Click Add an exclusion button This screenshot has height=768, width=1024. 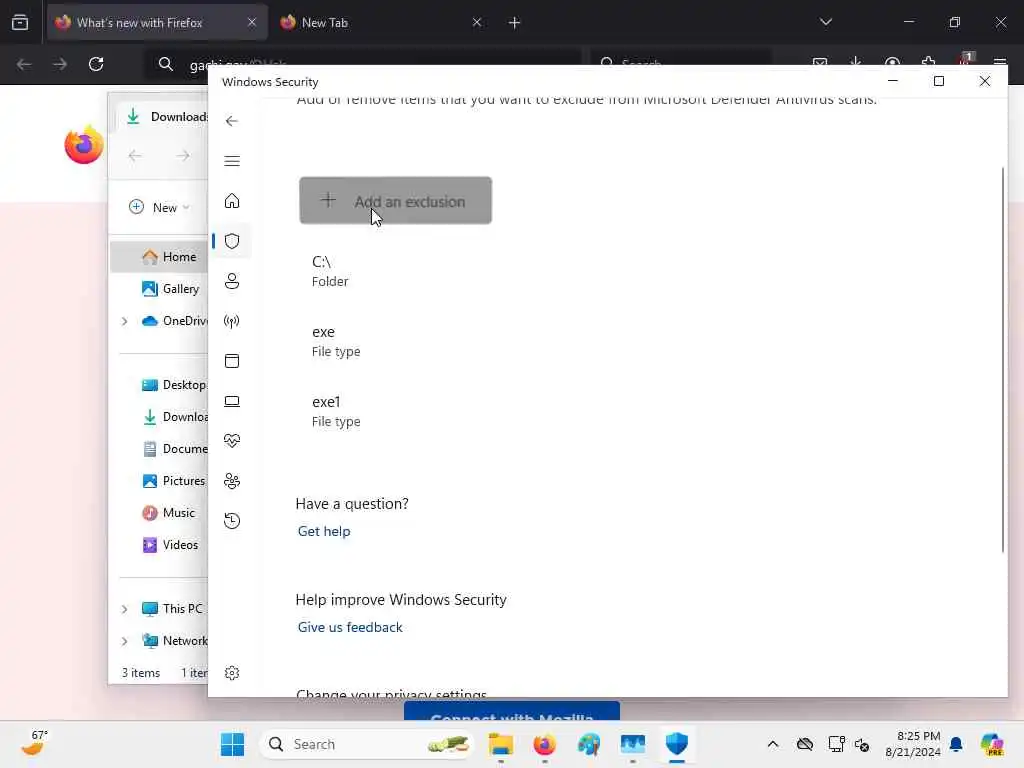[395, 200]
